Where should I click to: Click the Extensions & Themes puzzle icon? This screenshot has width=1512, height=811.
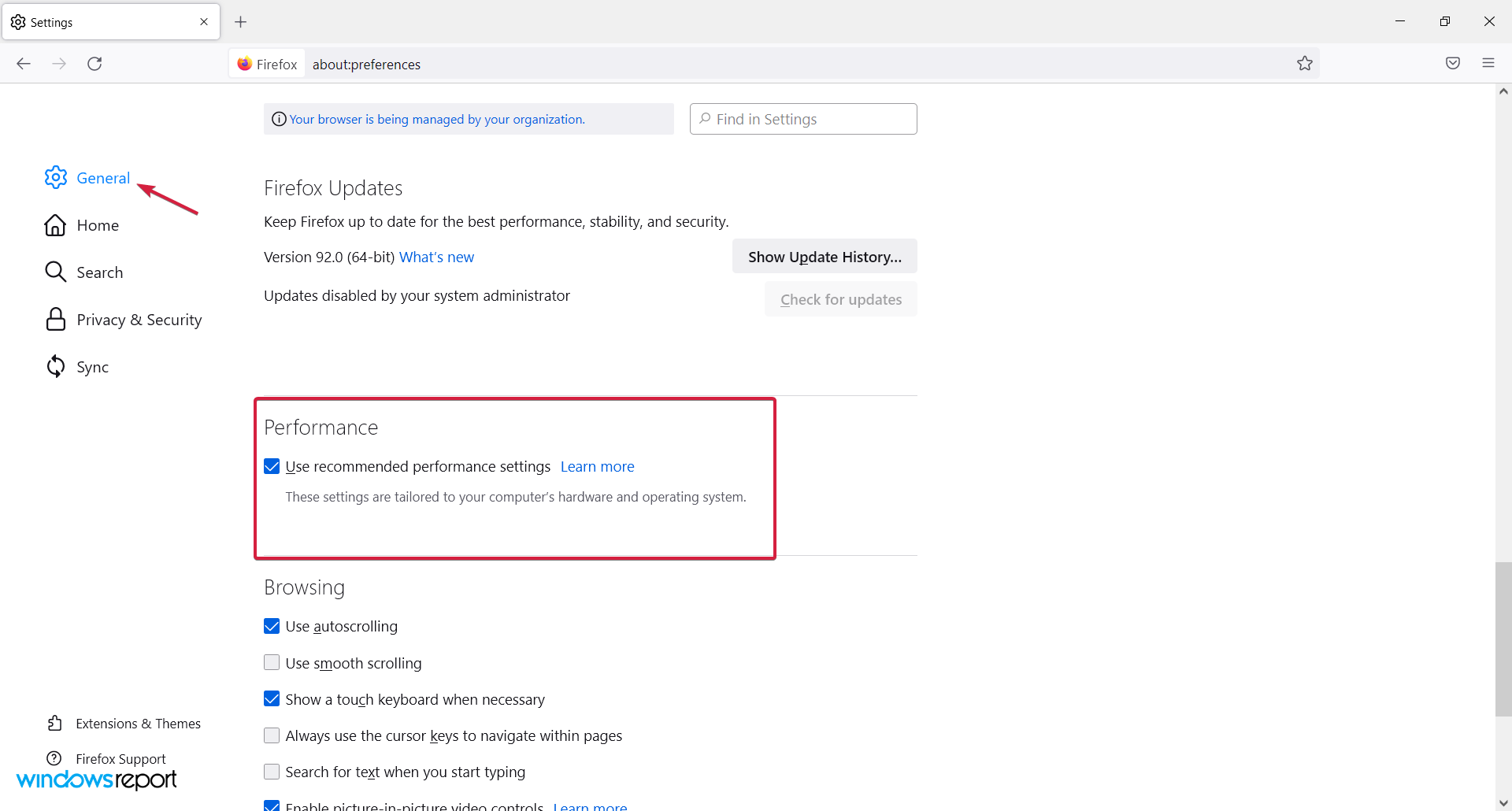pyautogui.click(x=54, y=723)
